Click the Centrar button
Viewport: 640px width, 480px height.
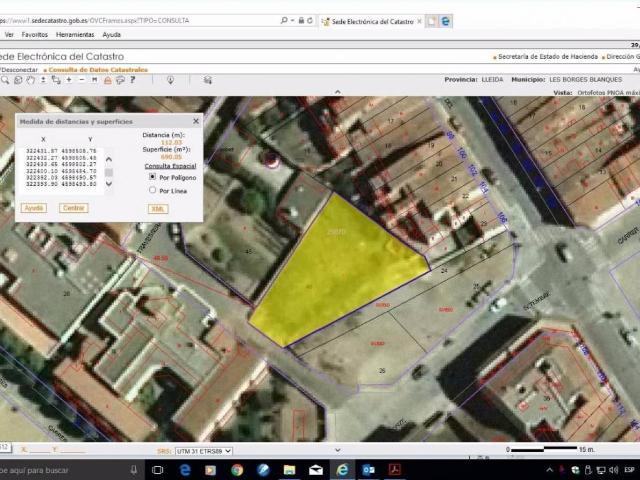73,208
